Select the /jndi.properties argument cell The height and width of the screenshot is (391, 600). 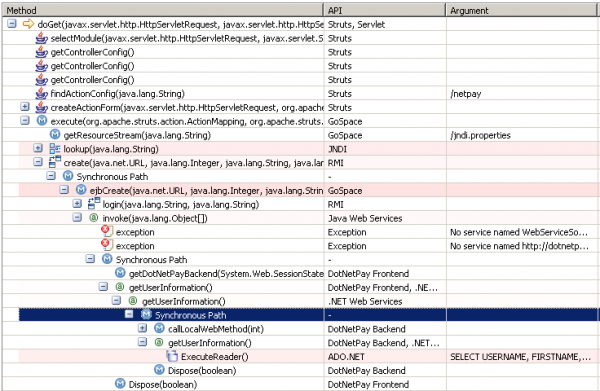coord(523,135)
